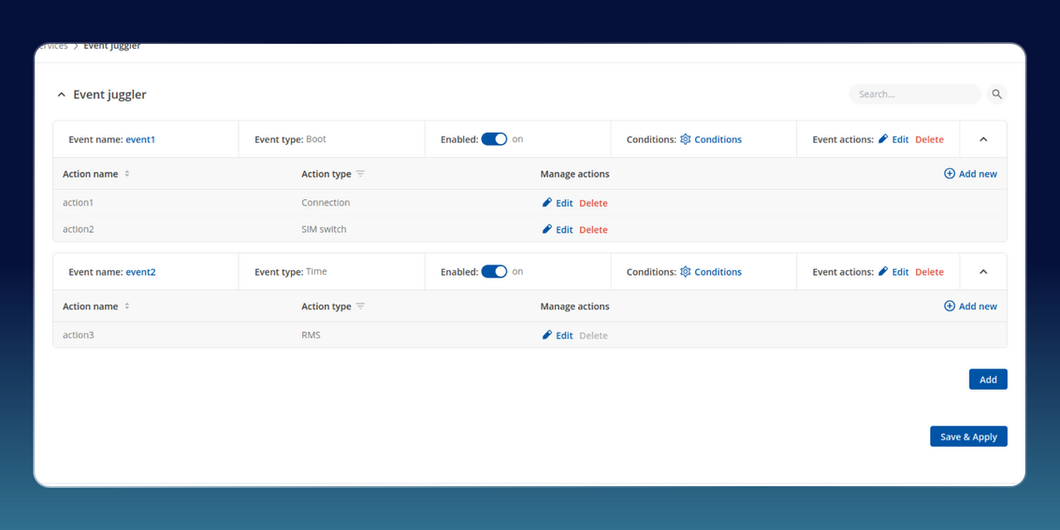Click the Conditions gear icon for event2
The height and width of the screenshot is (530, 1060).
685,272
